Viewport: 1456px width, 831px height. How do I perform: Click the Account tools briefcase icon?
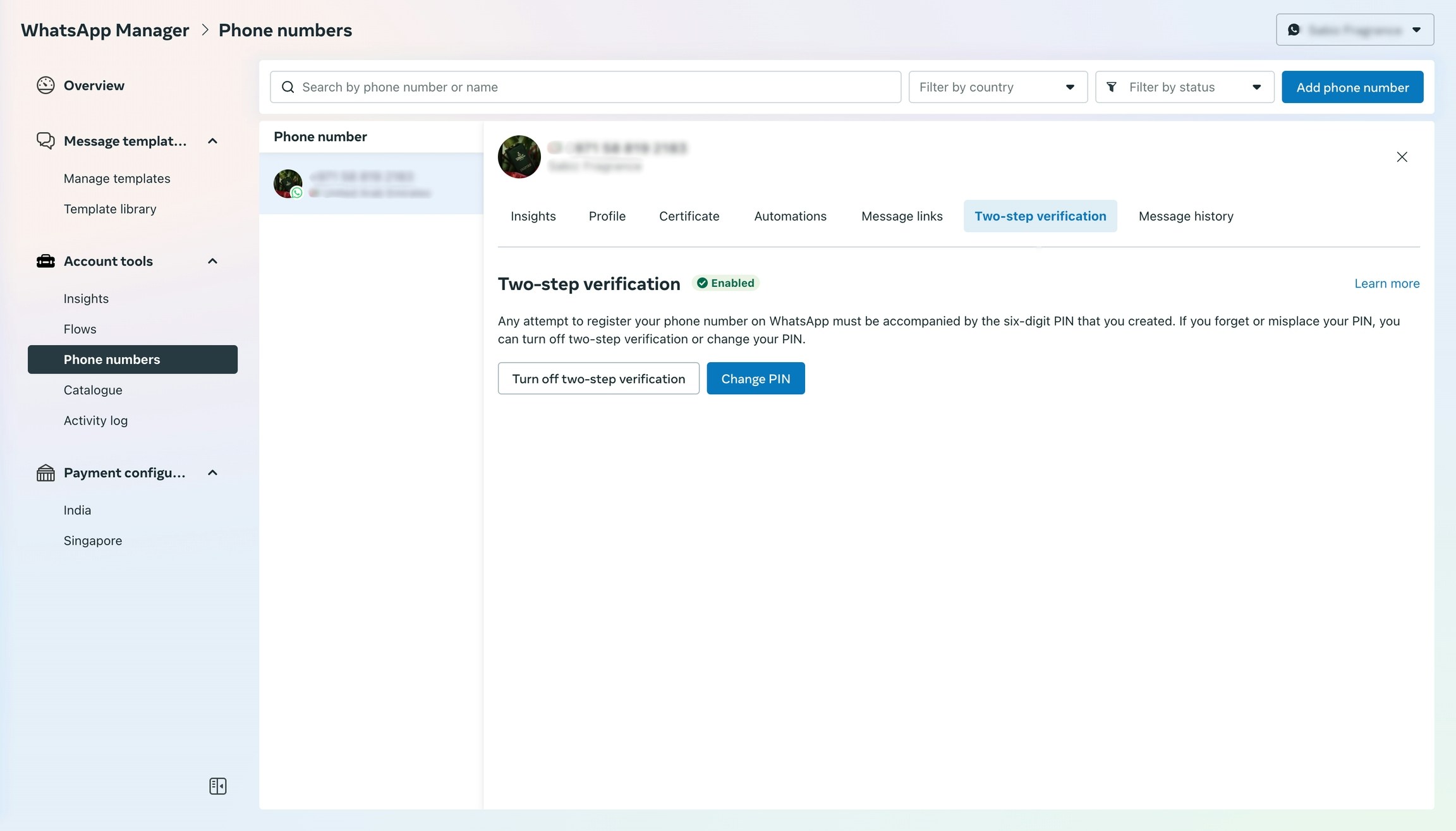point(45,261)
